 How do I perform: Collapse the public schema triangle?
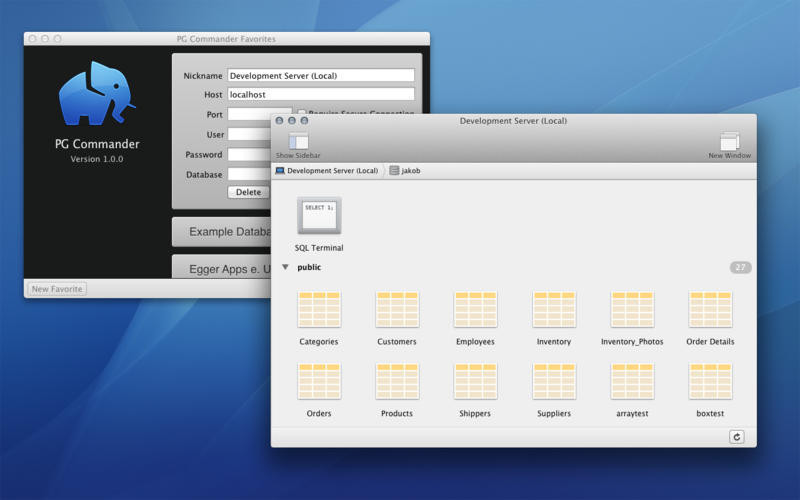tap(286, 267)
